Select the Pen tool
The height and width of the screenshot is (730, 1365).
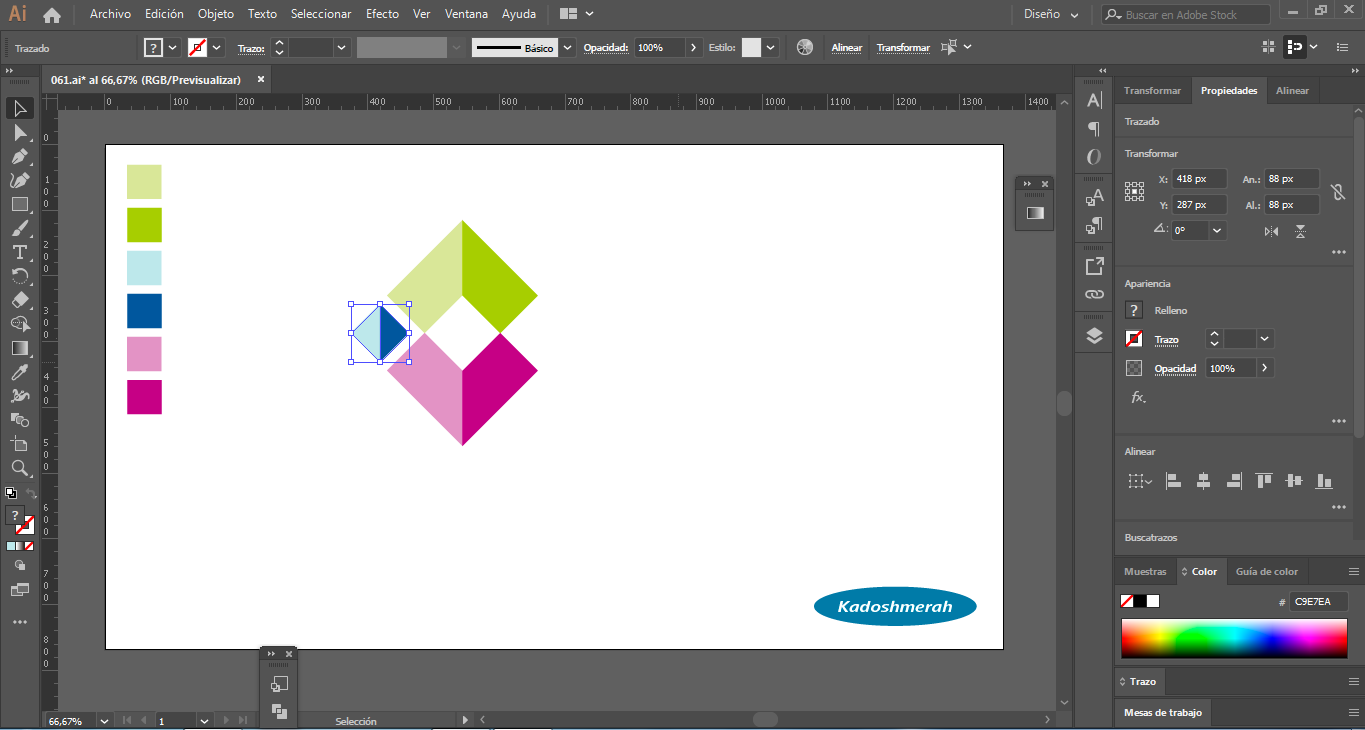[20, 156]
